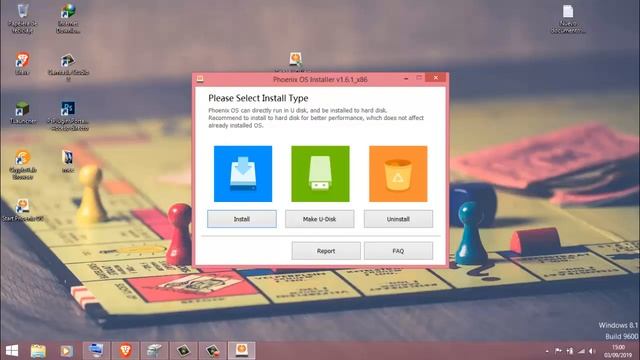The width and height of the screenshot is (640, 360).
Task: Open the FAQ button
Action: [398, 251]
